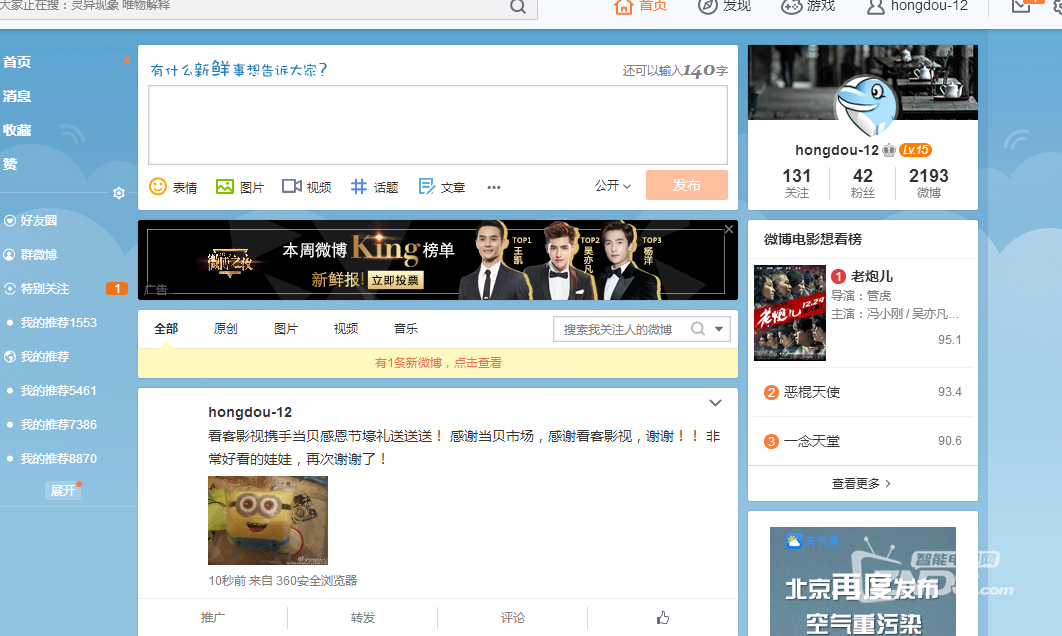Screen dimensions: 1062x636
Task: Open 特别关注 in the left sidebar
Action: 37,289
